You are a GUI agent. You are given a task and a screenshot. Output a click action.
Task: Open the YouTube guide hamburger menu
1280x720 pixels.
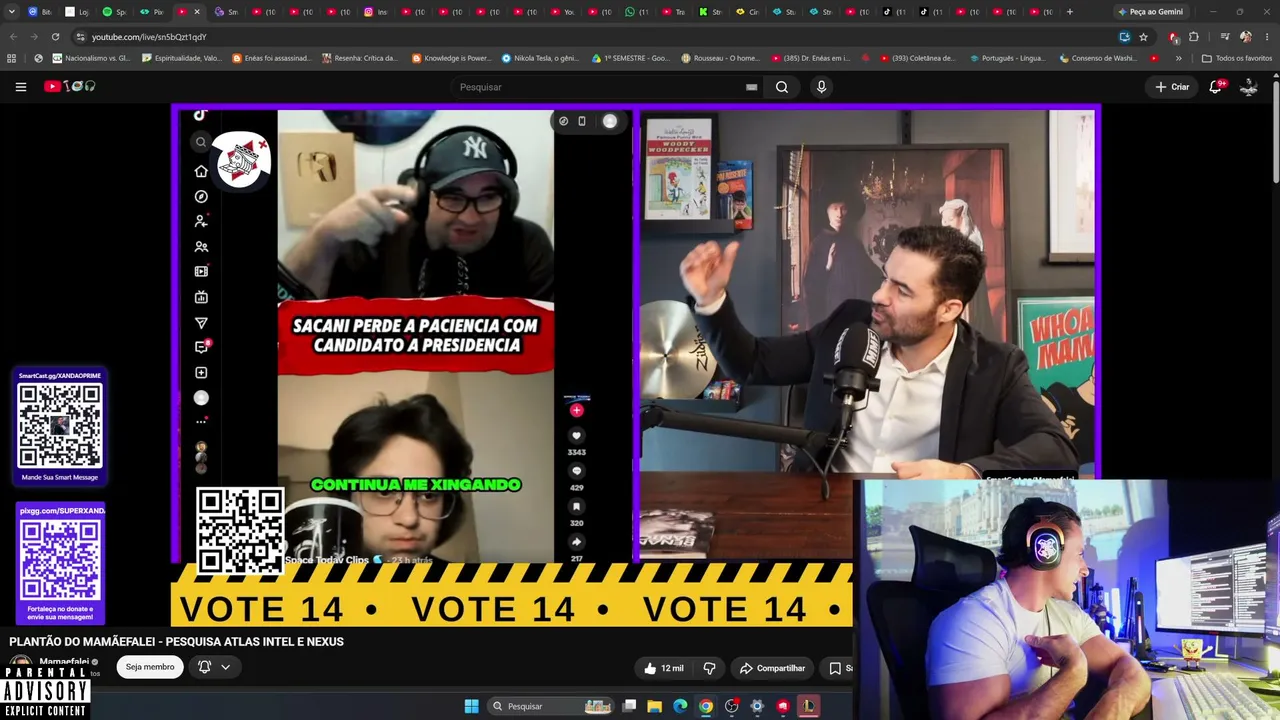(20, 87)
